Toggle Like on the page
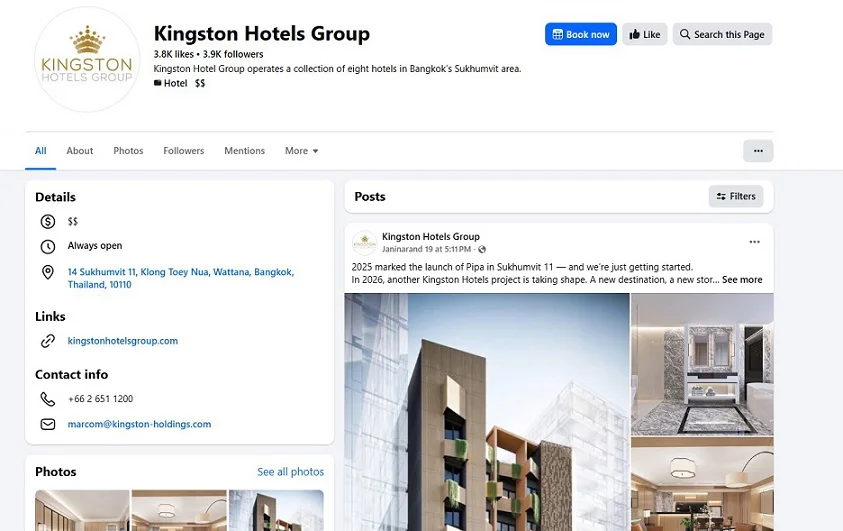The height and width of the screenshot is (531, 843). click(645, 34)
